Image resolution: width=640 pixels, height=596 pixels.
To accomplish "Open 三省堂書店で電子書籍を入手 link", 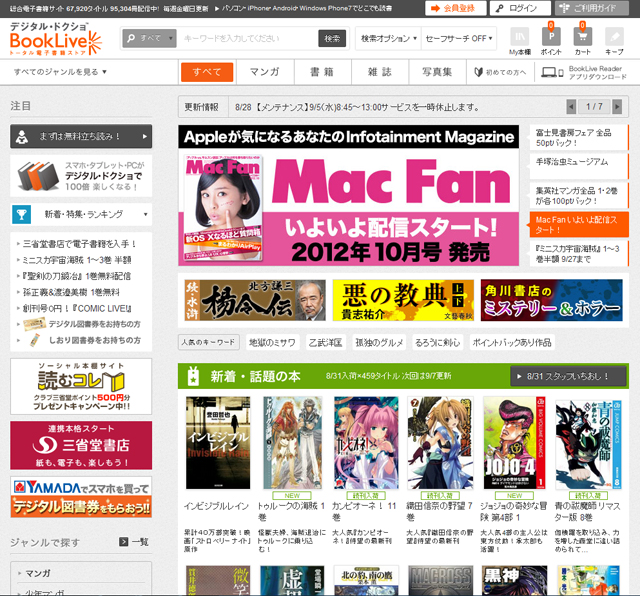I will click(79, 244).
